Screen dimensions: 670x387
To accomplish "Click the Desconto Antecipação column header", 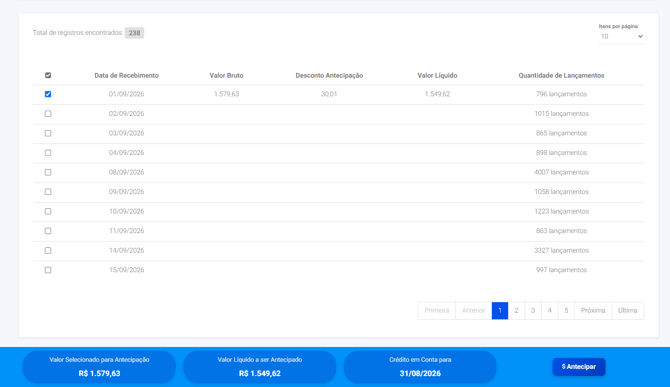I will pos(329,76).
